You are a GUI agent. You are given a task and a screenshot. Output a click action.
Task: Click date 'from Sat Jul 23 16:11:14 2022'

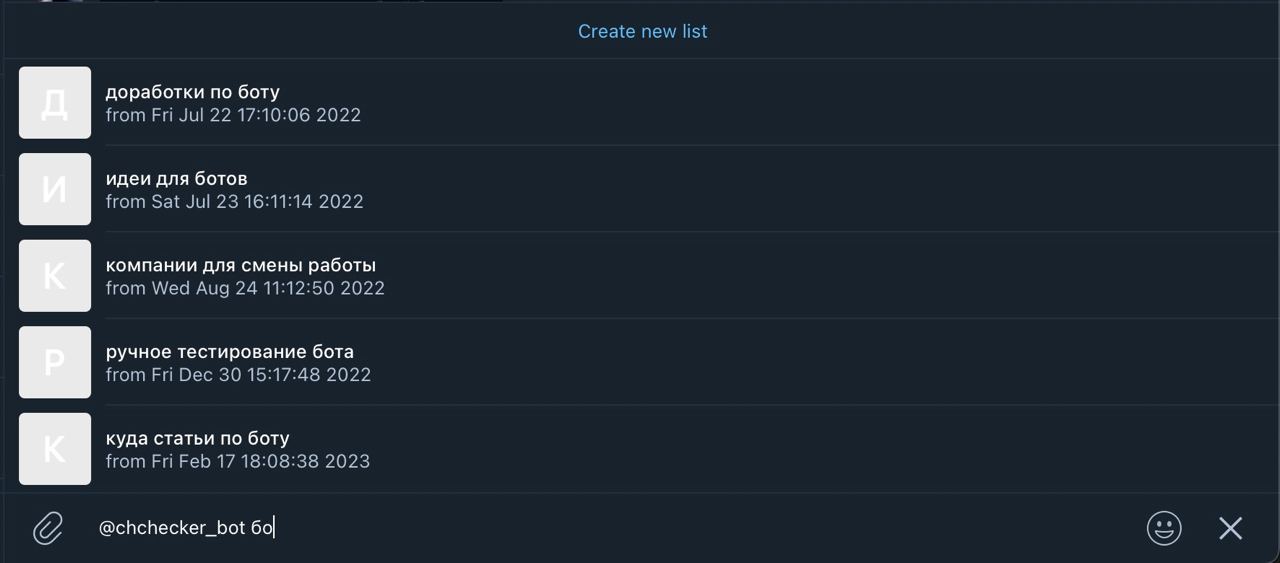234,202
